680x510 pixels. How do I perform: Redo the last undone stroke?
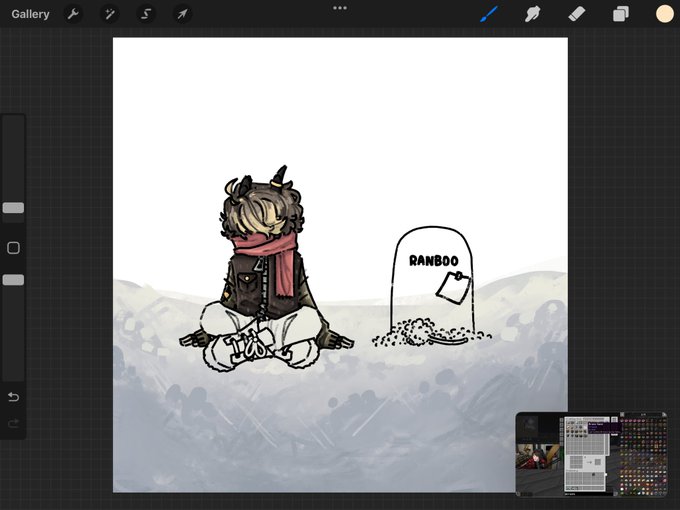coord(13,423)
